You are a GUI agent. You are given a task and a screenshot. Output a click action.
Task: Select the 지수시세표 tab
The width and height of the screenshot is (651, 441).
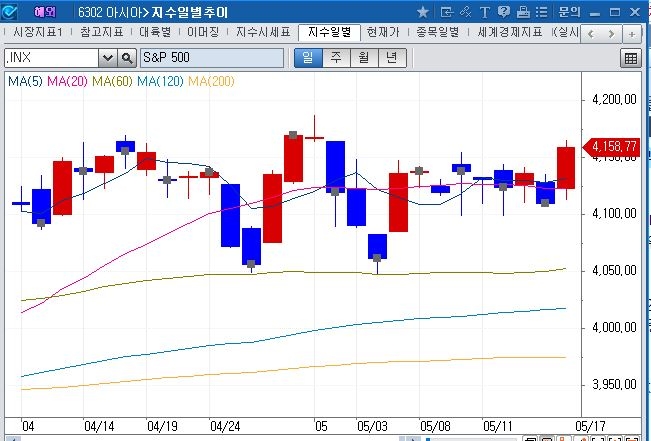[263, 32]
